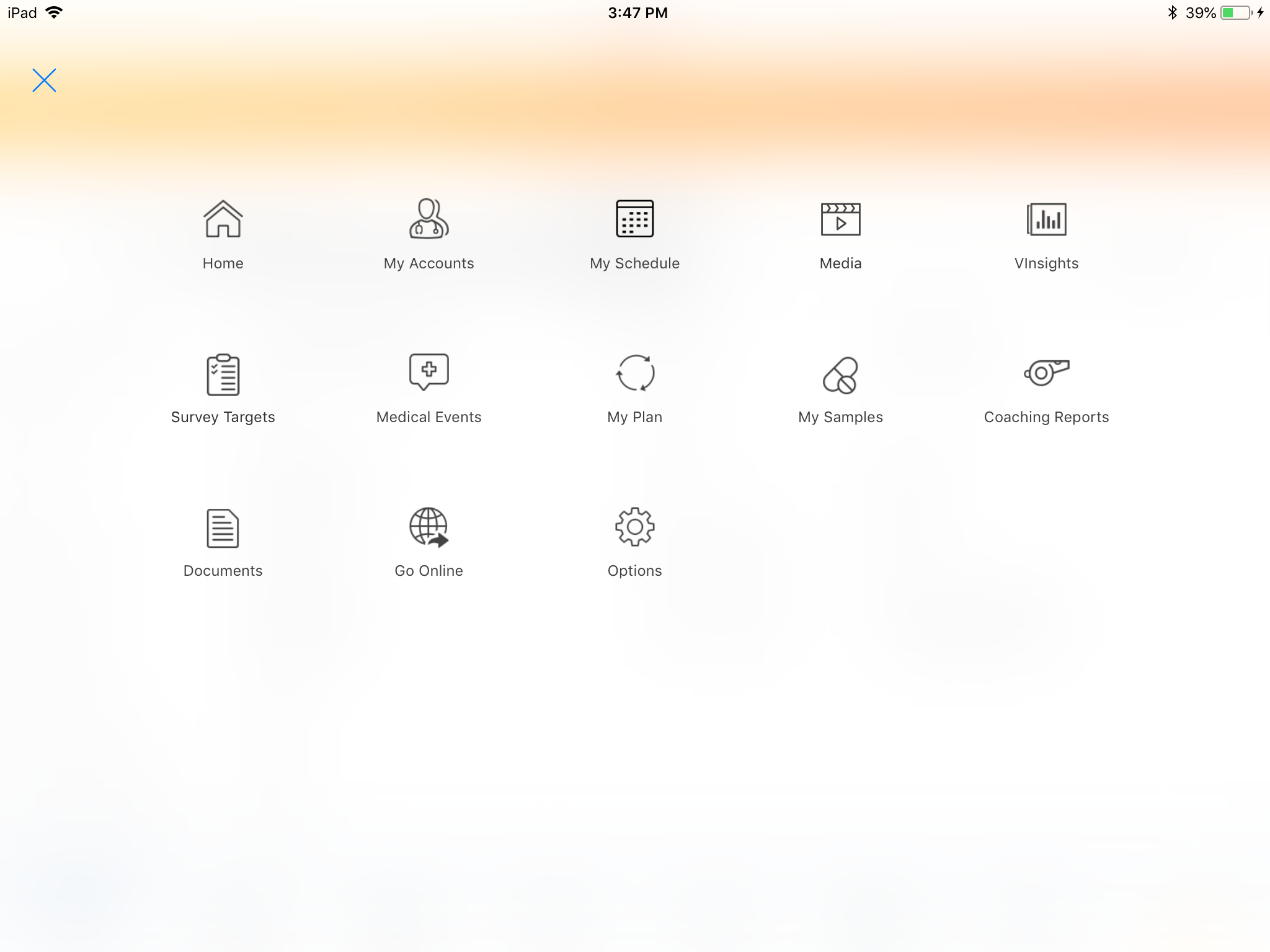Open My Schedule calendar icon
This screenshot has width=1270, height=952.
click(x=634, y=219)
